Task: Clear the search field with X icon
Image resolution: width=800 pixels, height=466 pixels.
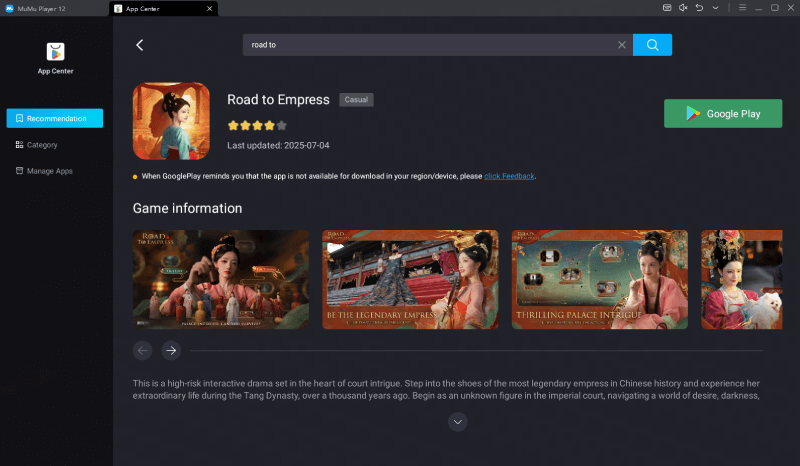Action: pos(621,45)
